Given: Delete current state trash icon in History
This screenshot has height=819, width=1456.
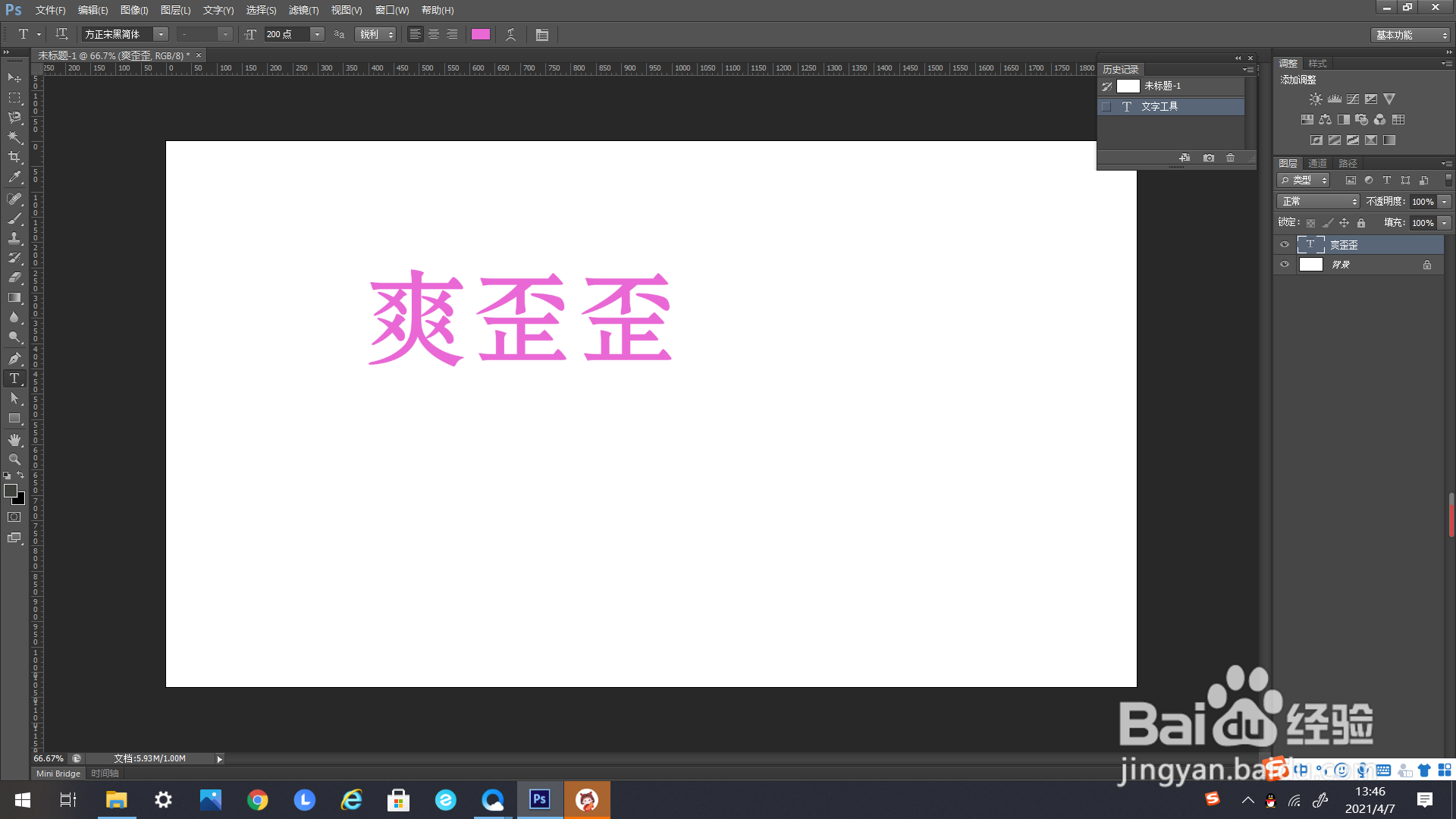Looking at the screenshot, I should (1230, 158).
